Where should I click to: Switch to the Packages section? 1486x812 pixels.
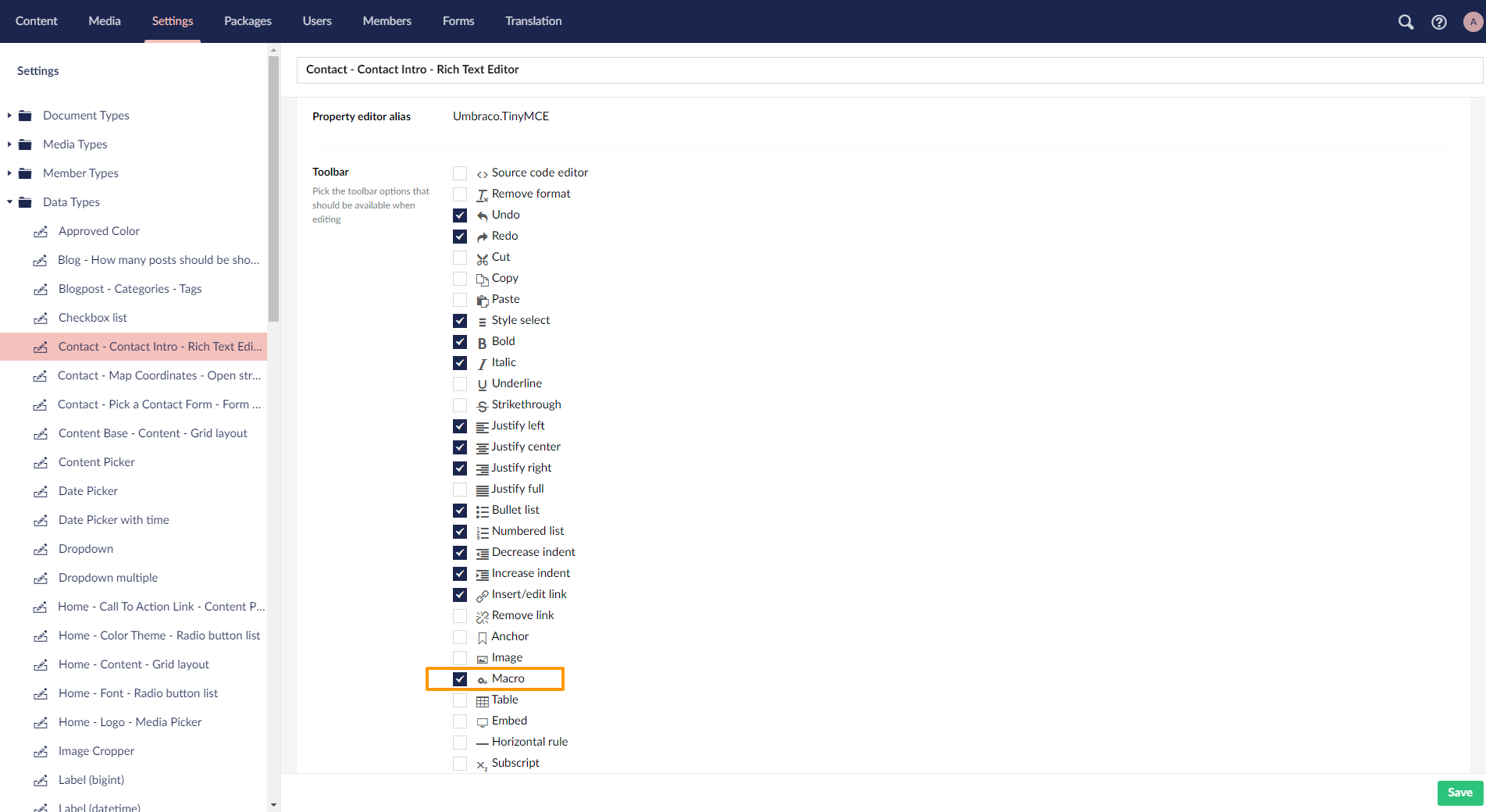pyautogui.click(x=248, y=21)
